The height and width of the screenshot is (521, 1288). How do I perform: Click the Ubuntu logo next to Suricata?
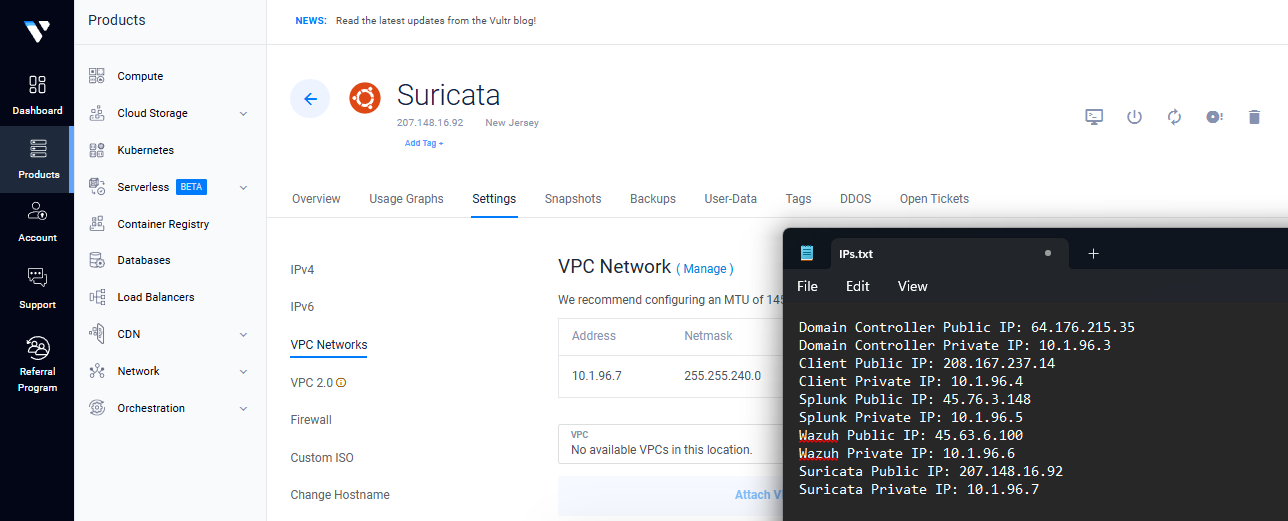pyautogui.click(x=365, y=98)
